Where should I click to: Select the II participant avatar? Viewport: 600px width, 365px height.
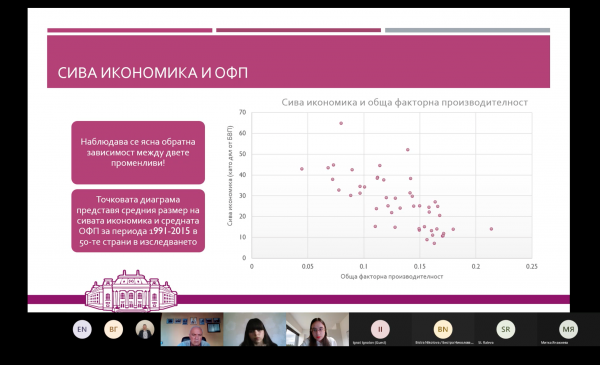pos(380,329)
